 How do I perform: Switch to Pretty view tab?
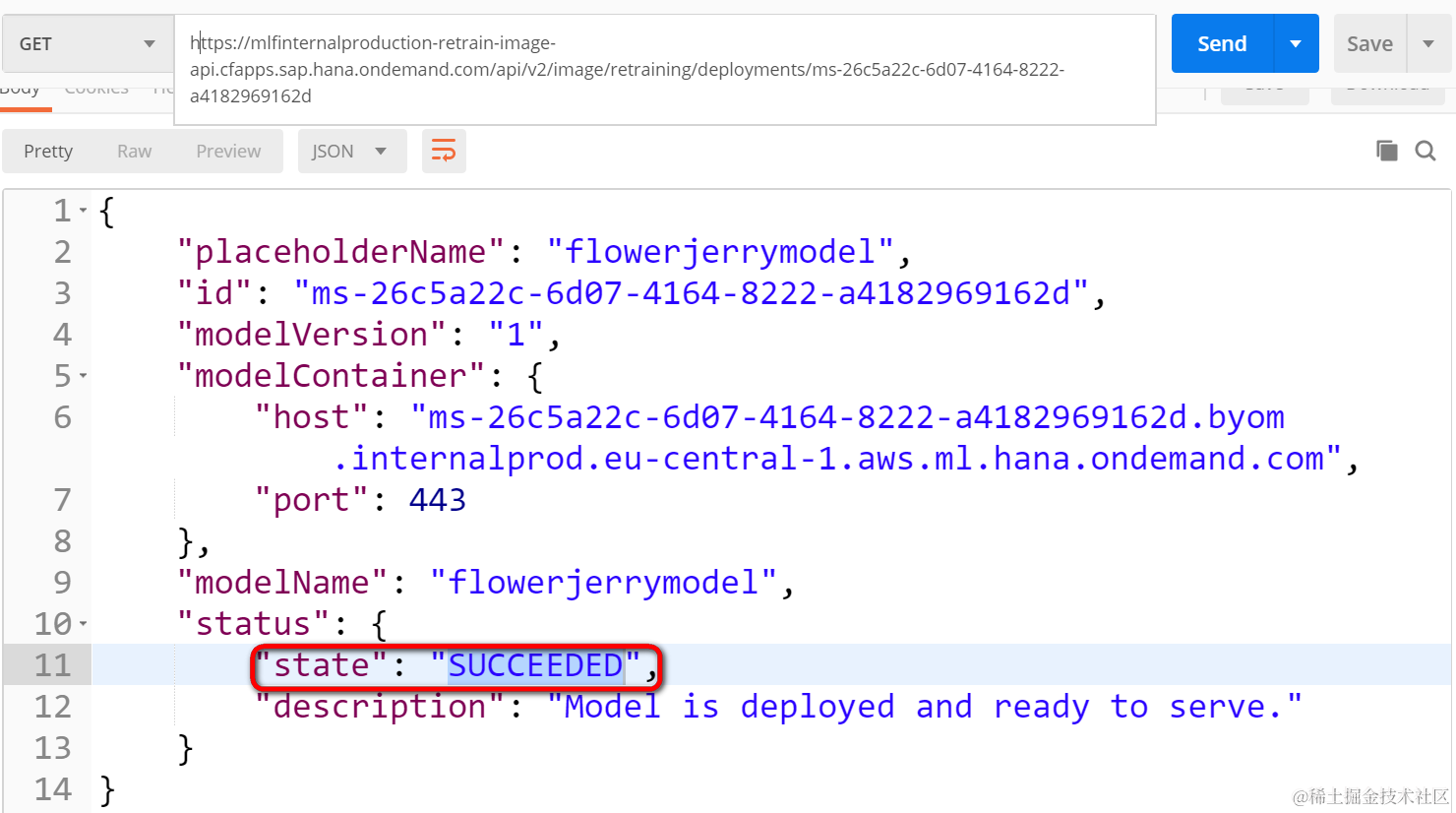[48, 151]
